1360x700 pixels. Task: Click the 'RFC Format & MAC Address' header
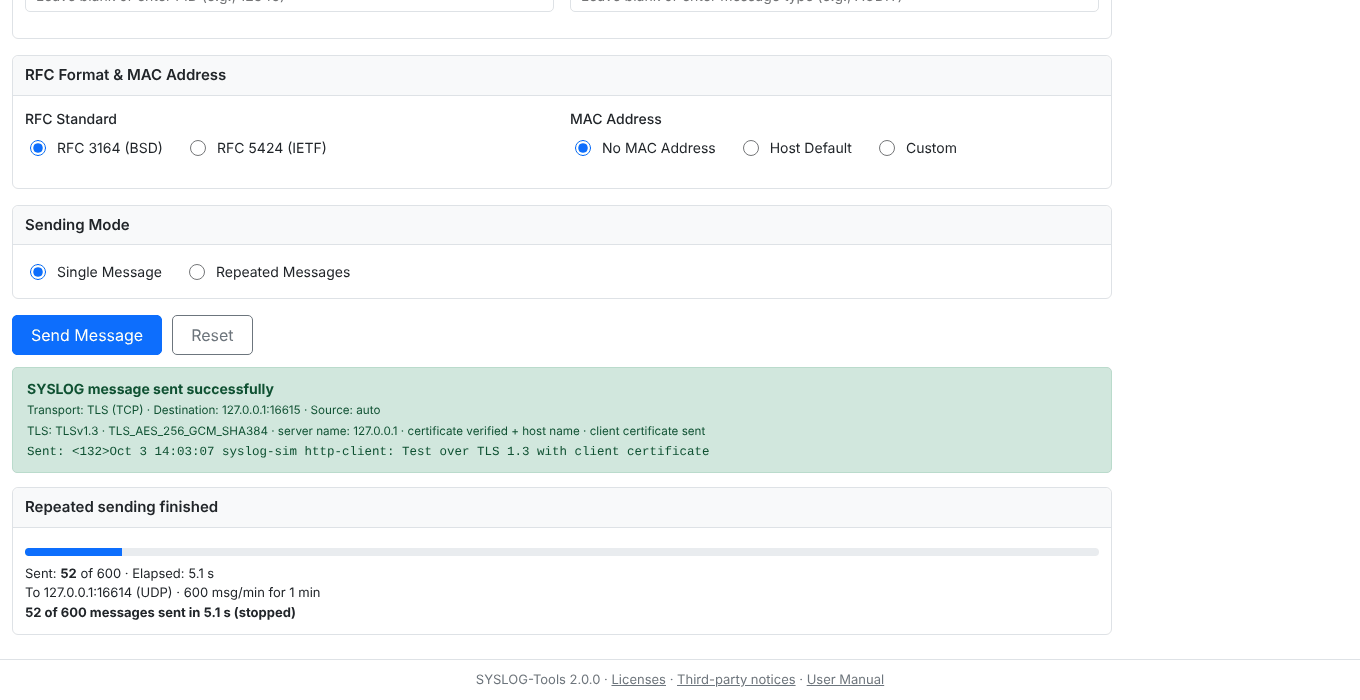[x=126, y=75]
